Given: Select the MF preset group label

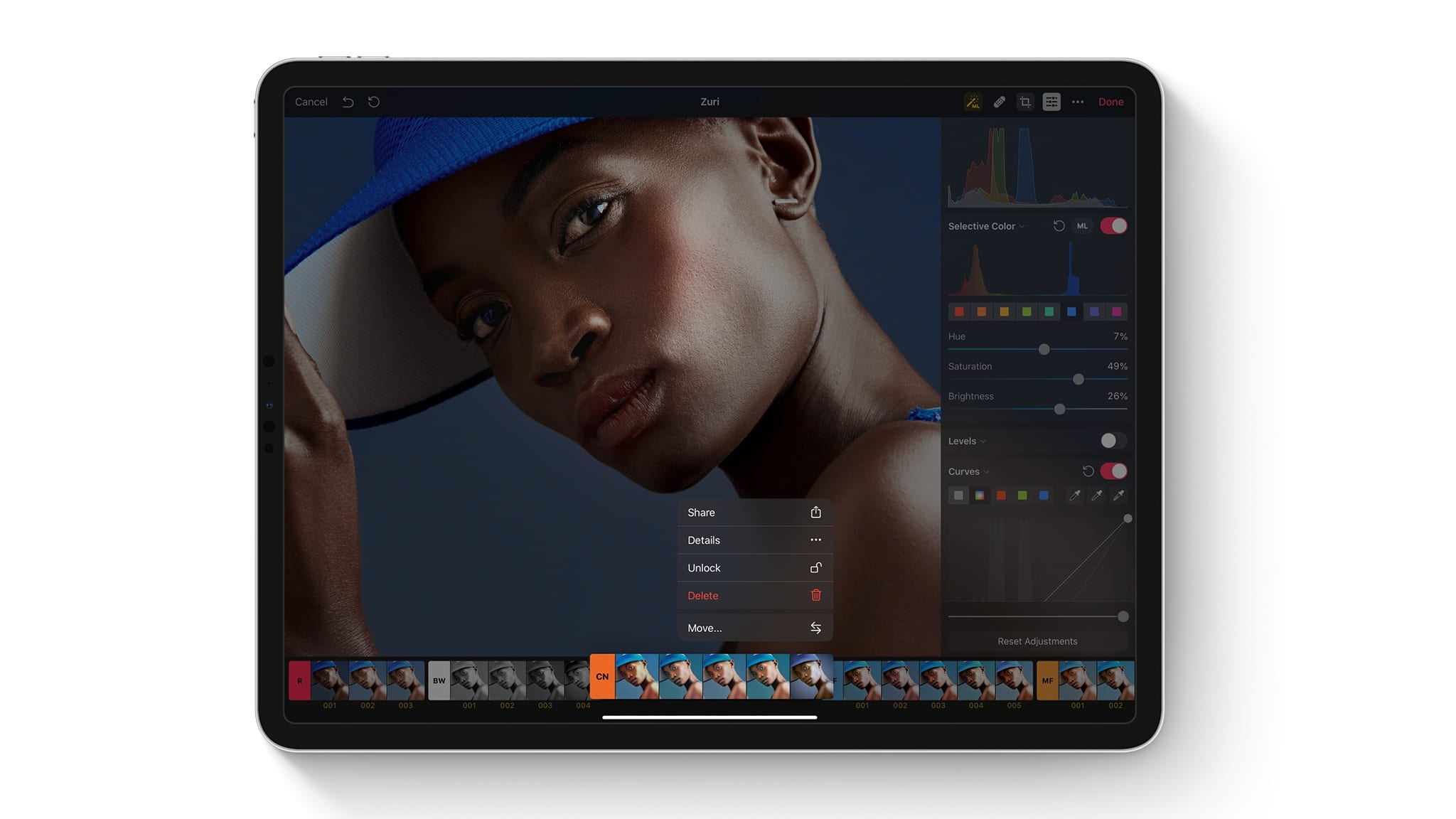Looking at the screenshot, I should 1047,680.
